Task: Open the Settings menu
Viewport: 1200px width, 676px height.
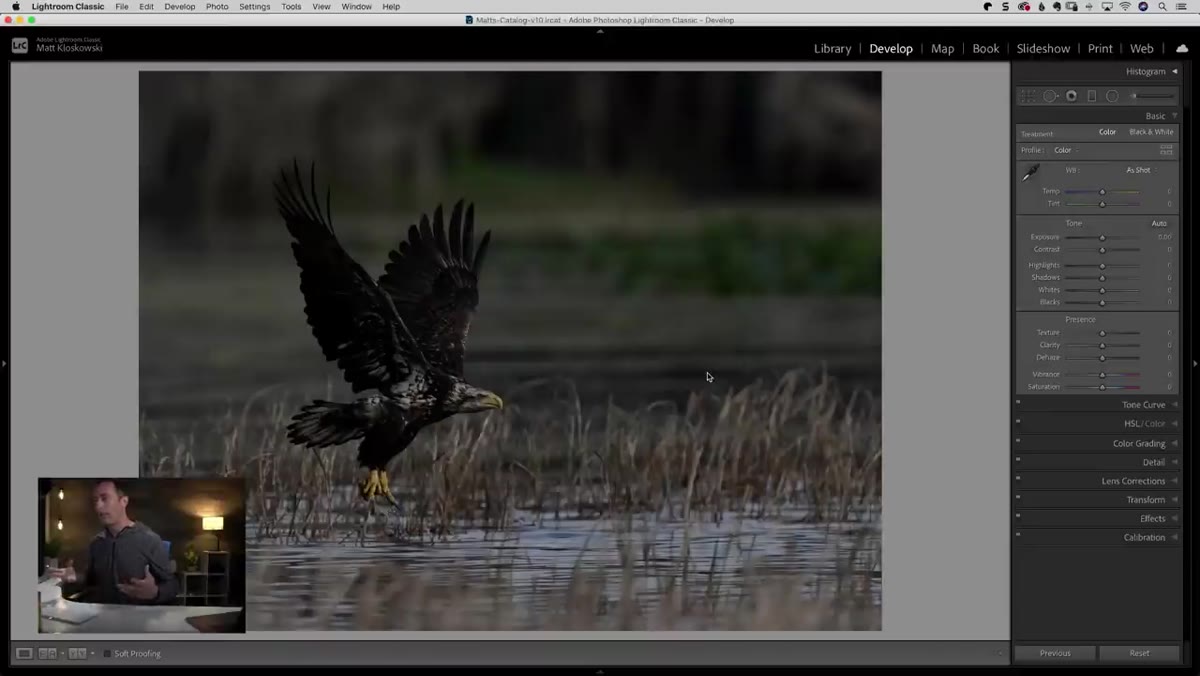Action: pyautogui.click(x=254, y=6)
